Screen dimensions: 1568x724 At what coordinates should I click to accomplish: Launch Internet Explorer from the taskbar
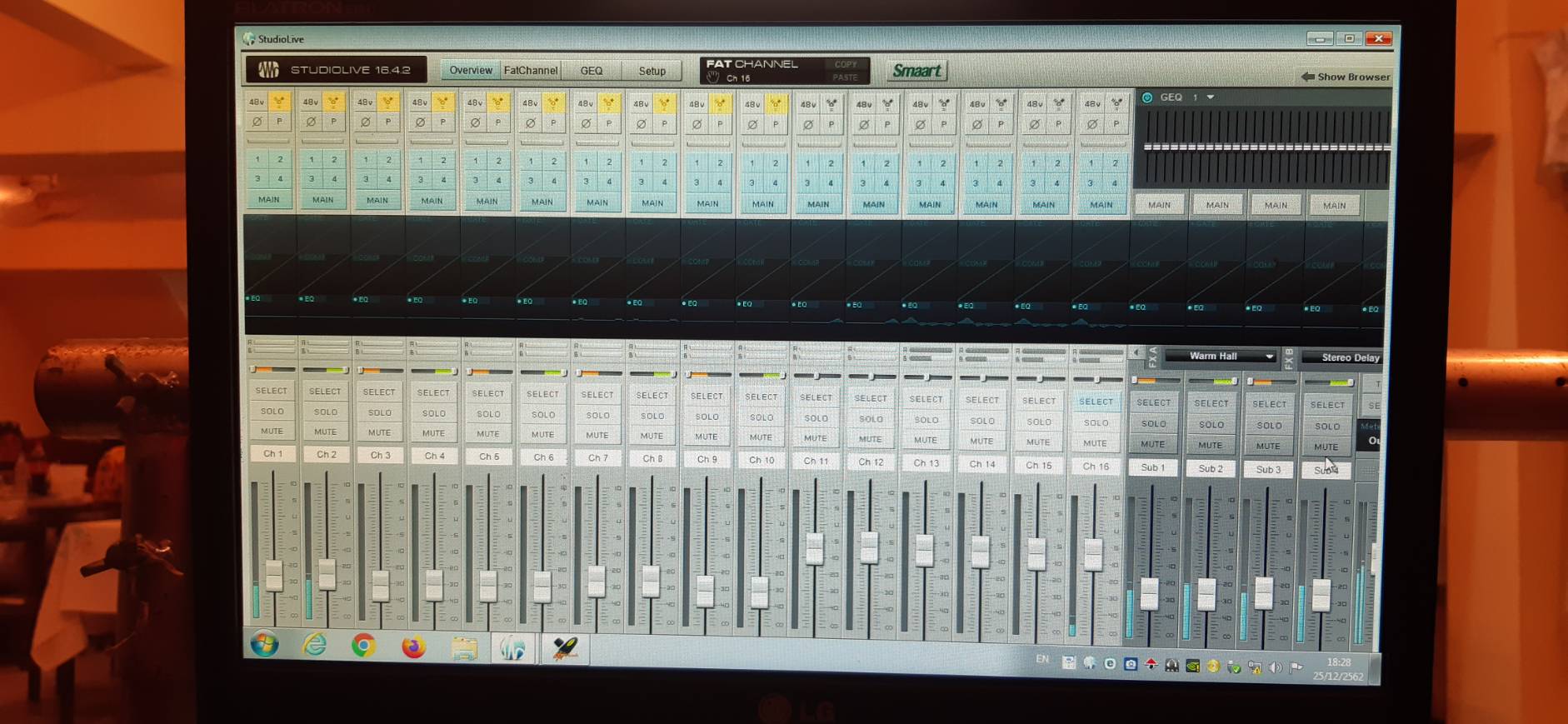(x=314, y=645)
